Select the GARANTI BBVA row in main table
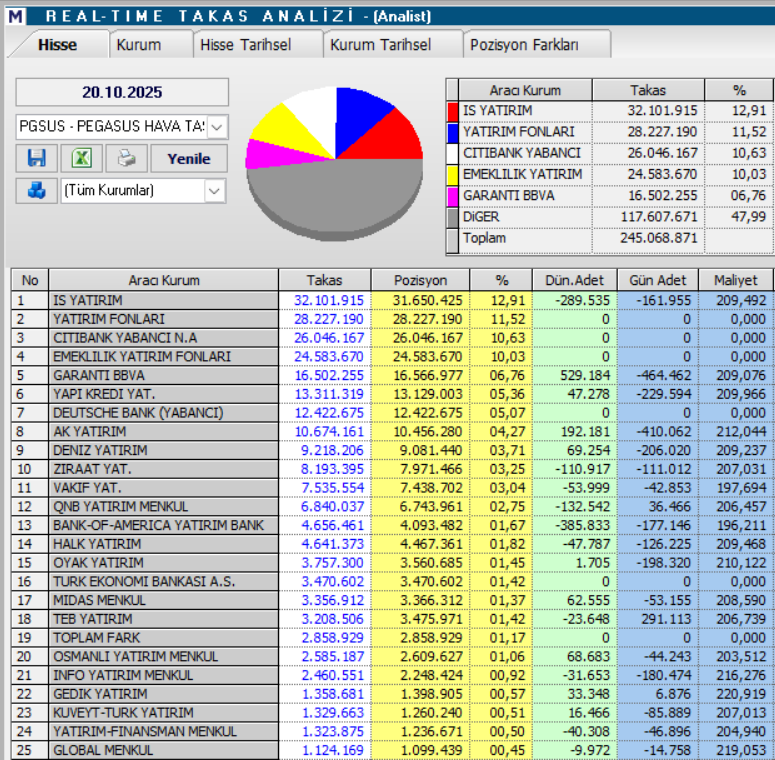The width and height of the screenshot is (775, 760). click(392, 376)
